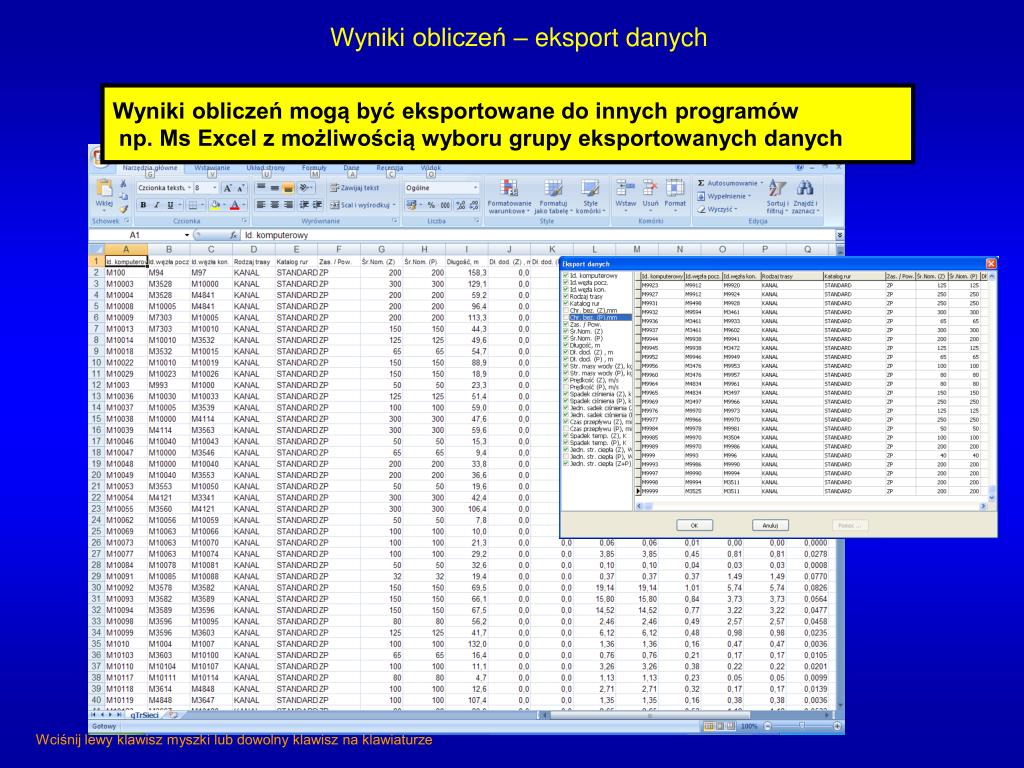Click the percent style icon
Image resolution: width=1024 pixels, height=768 pixels.
coord(431,205)
